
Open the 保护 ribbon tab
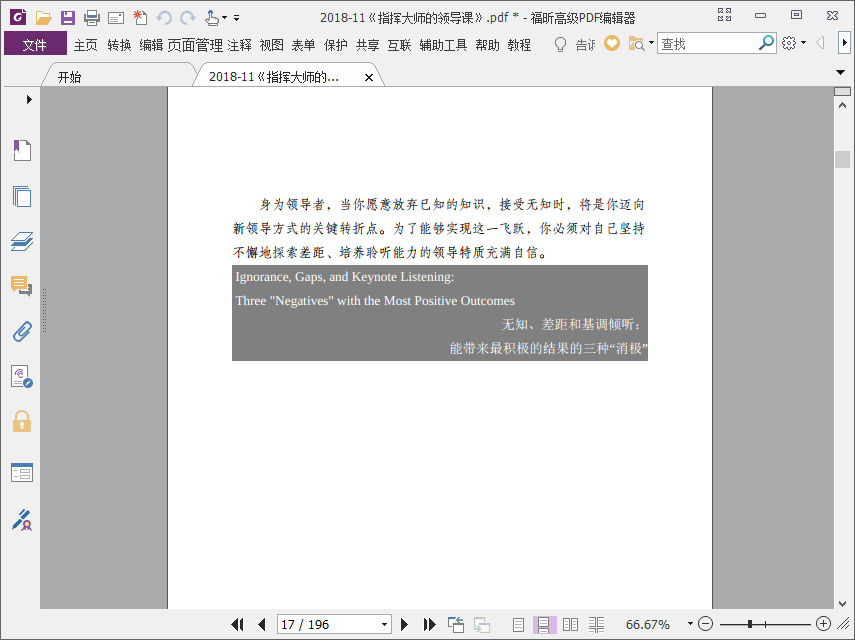(x=335, y=45)
